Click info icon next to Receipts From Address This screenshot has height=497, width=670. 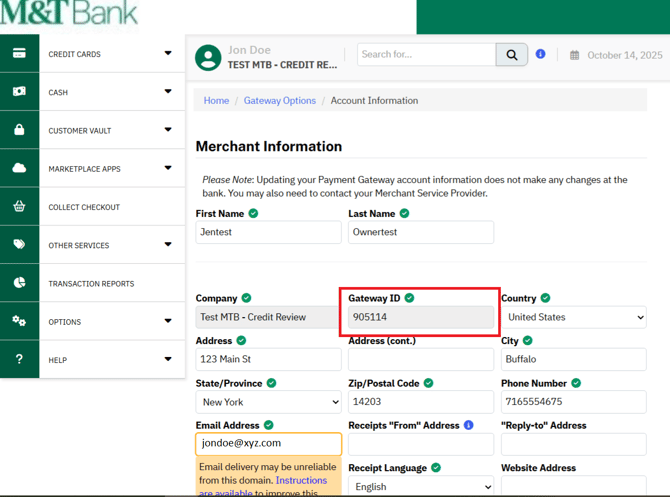[468, 425]
